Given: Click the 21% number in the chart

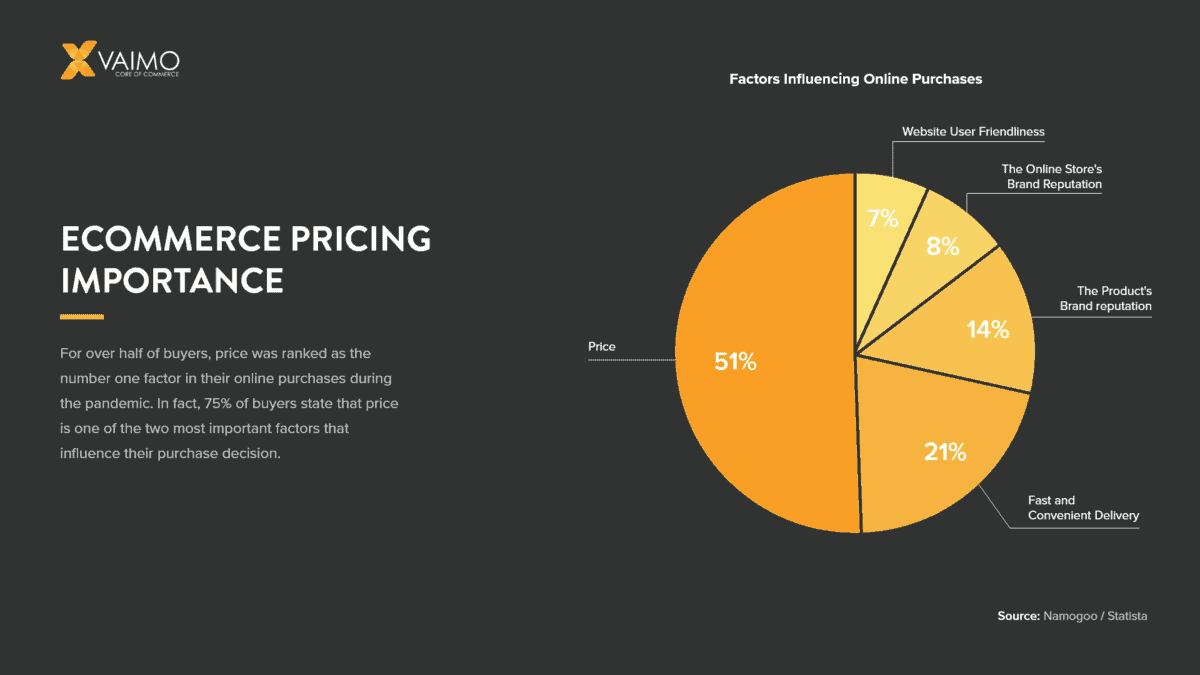Looking at the screenshot, I should 945,452.
